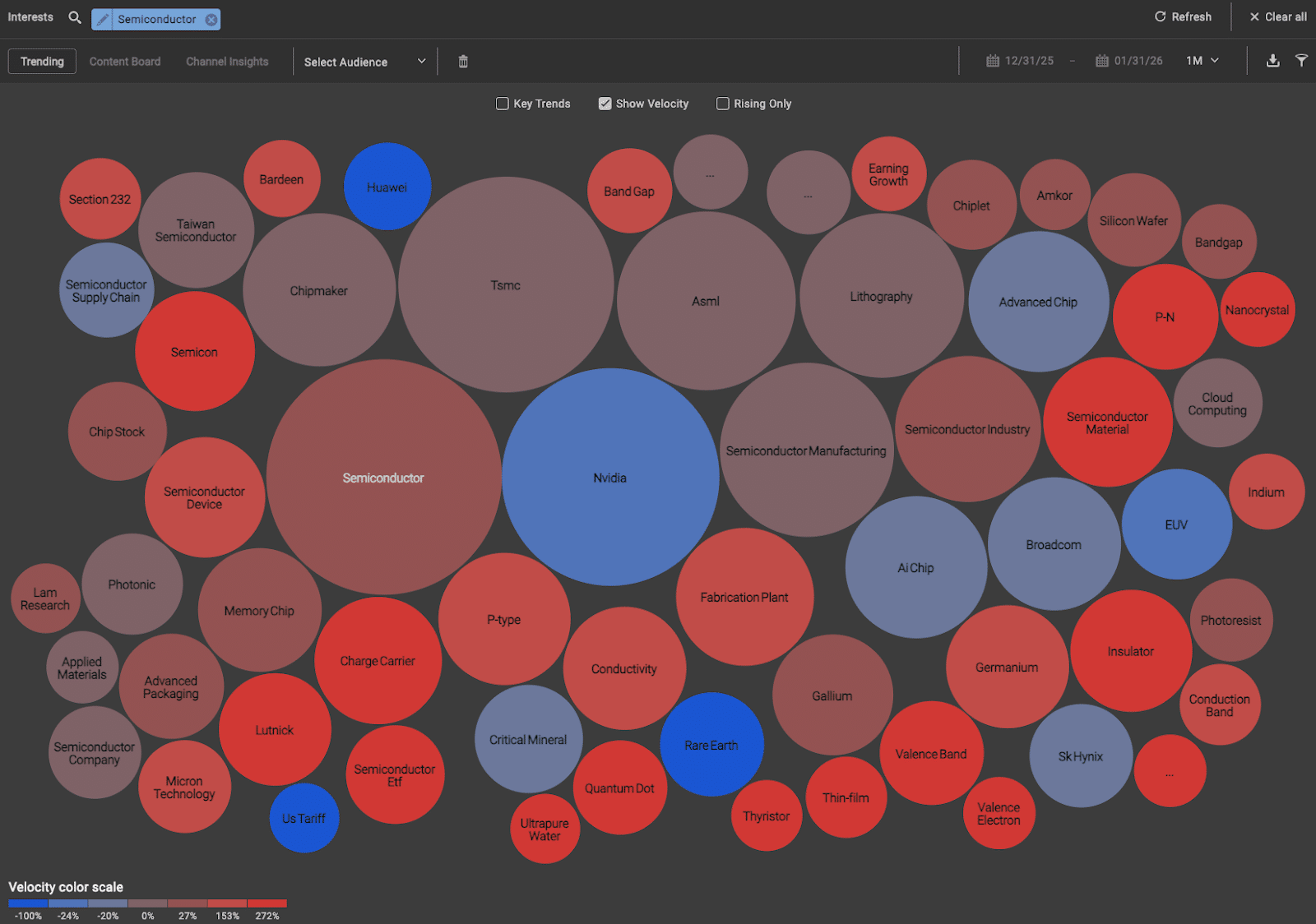Click the Interests label
Viewport: 1316px width, 924px height.
30,17
